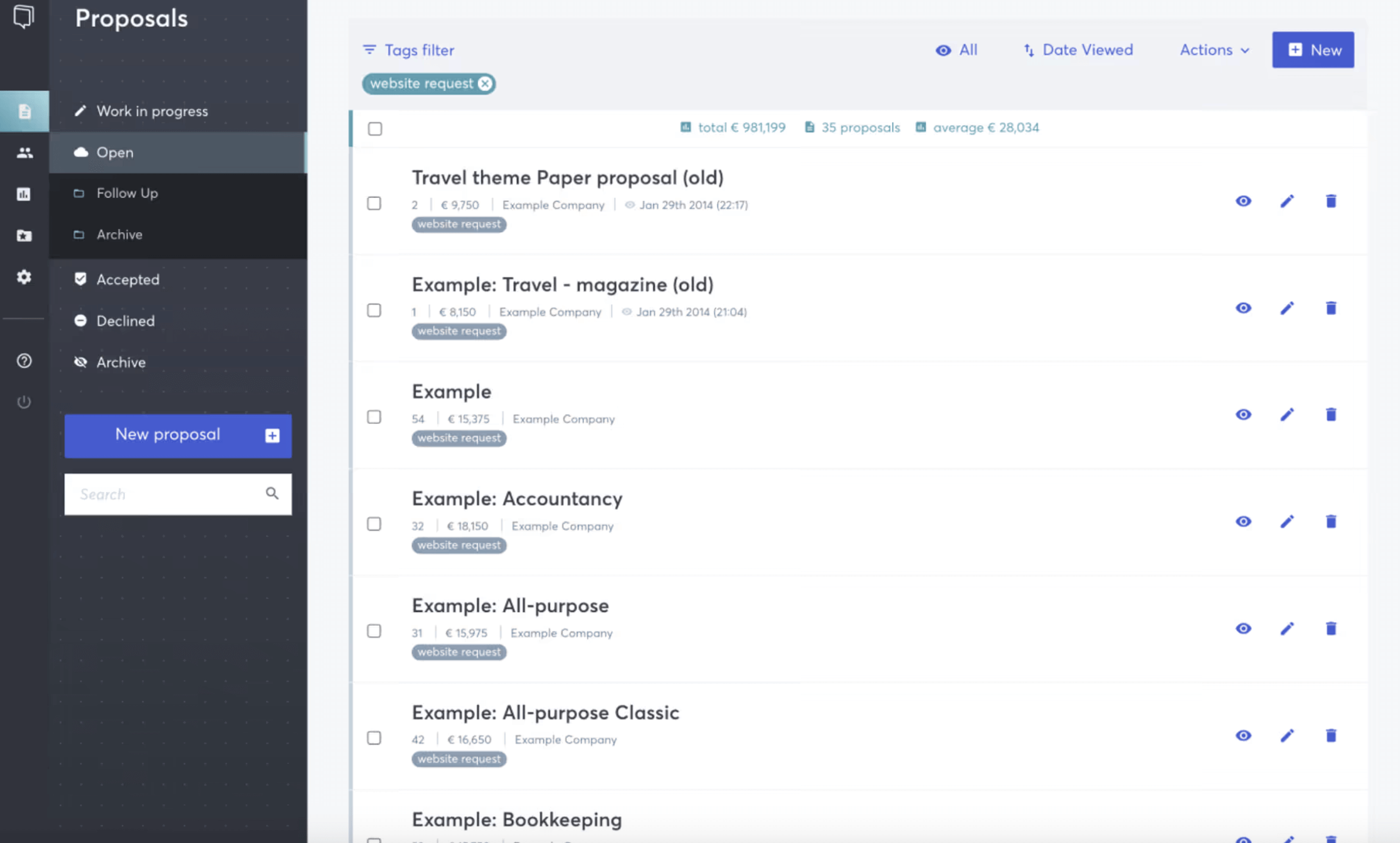Image resolution: width=1400 pixels, height=843 pixels.
Task: Preview the Example: All-purpose proposal
Action: click(1243, 629)
